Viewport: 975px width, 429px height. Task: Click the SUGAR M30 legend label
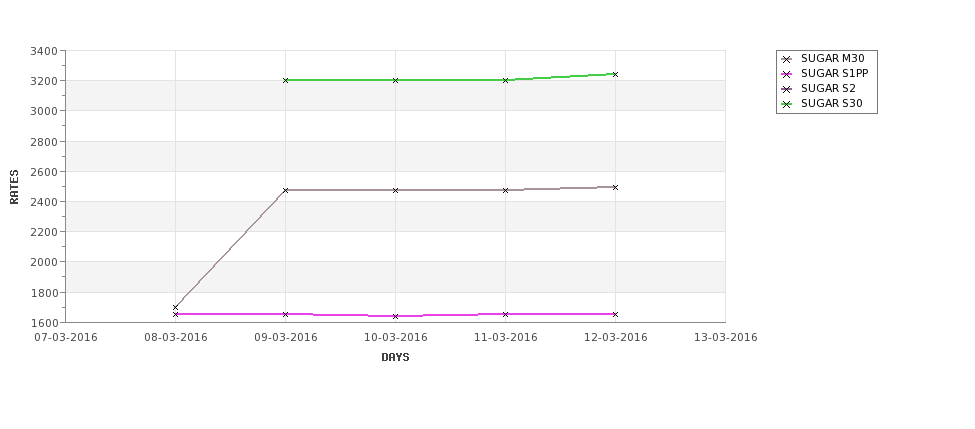pyautogui.click(x=832, y=59)
